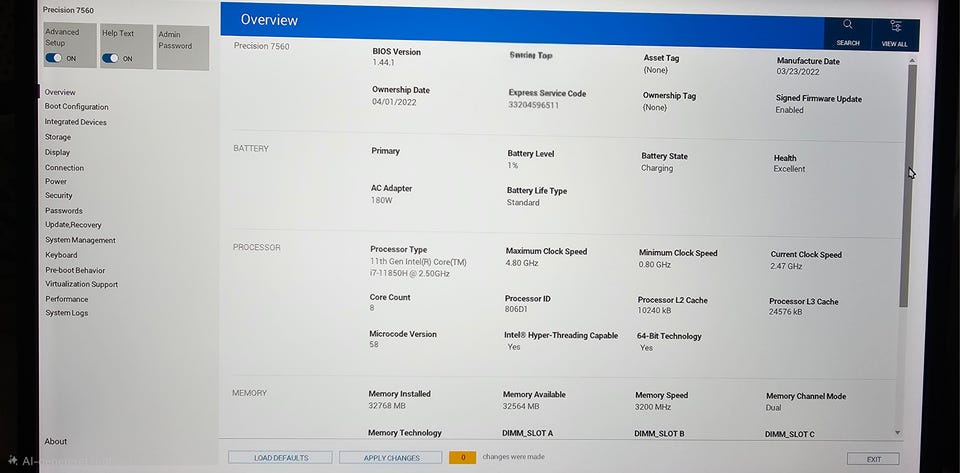Click battery Health Excellent value
The image size is (960, 473).
789,168
